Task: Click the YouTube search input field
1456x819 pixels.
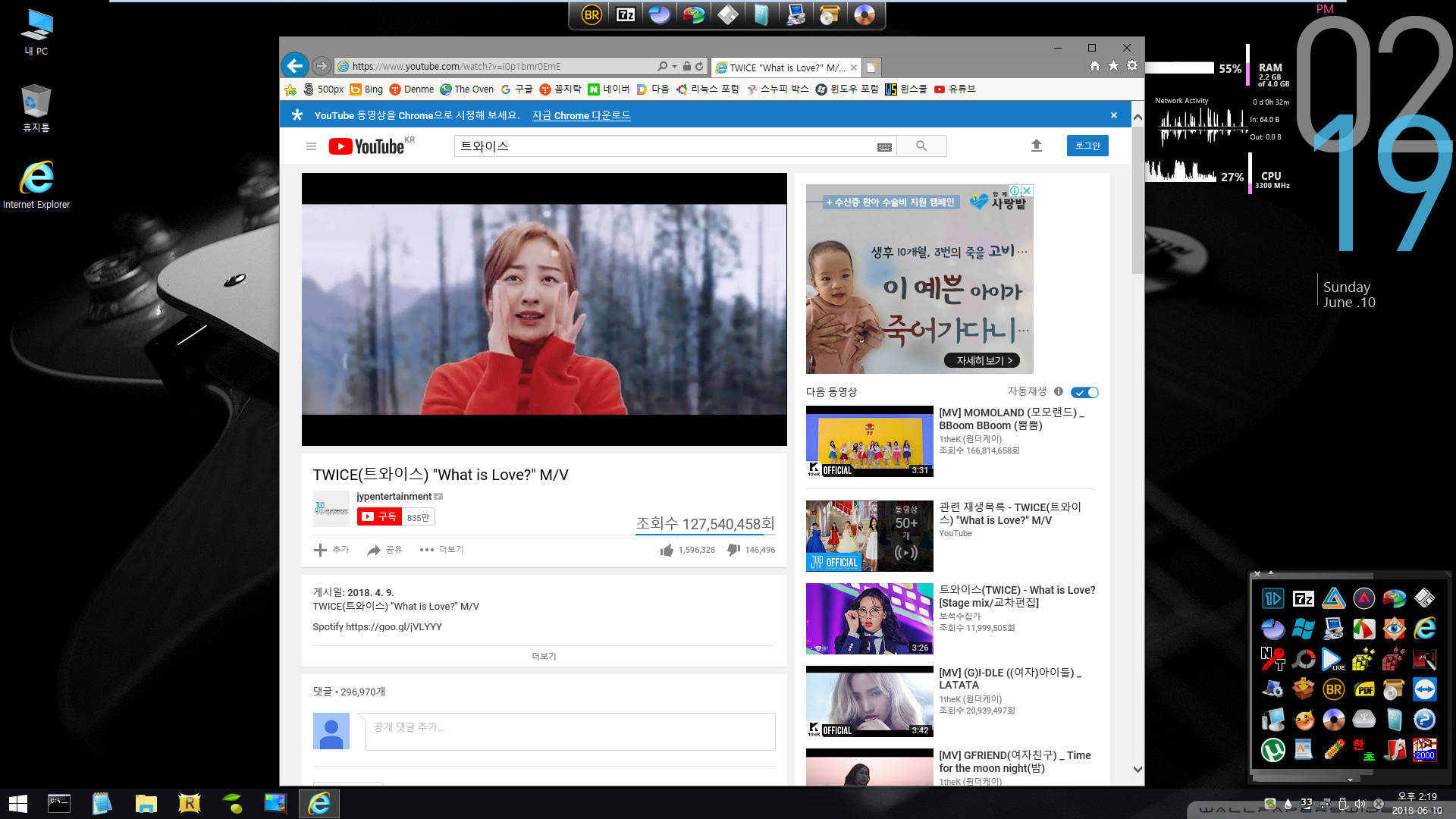Action: (x=664, y=146)
